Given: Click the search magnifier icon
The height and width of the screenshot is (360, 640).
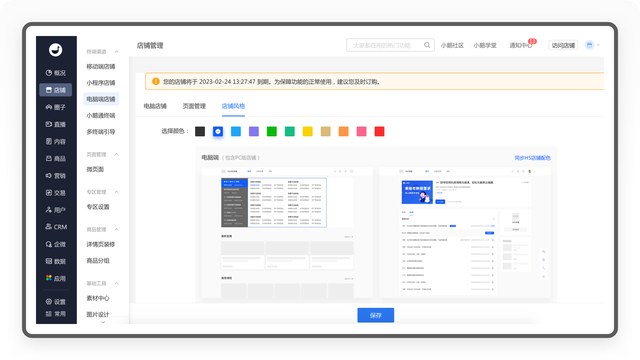Looking at the screenshot, I should click(427, 45).
